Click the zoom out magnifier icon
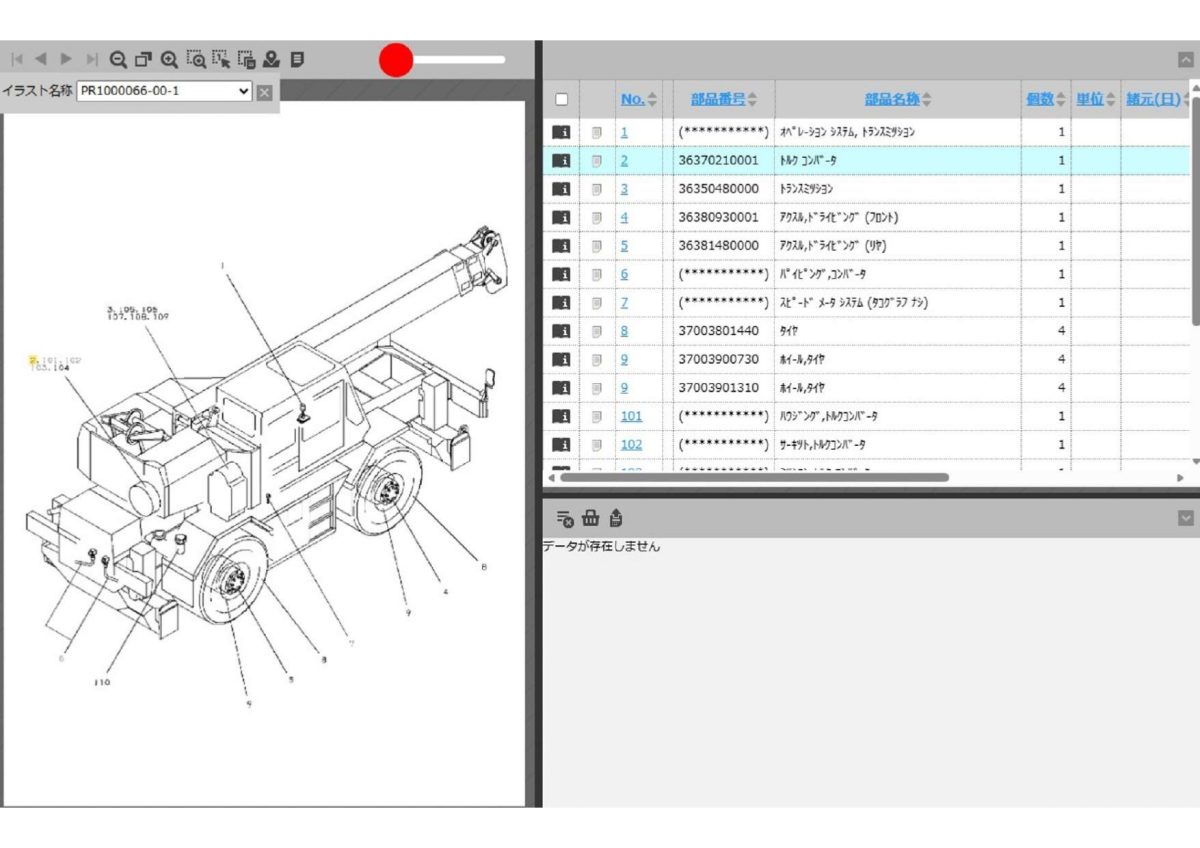 point(118,59)
